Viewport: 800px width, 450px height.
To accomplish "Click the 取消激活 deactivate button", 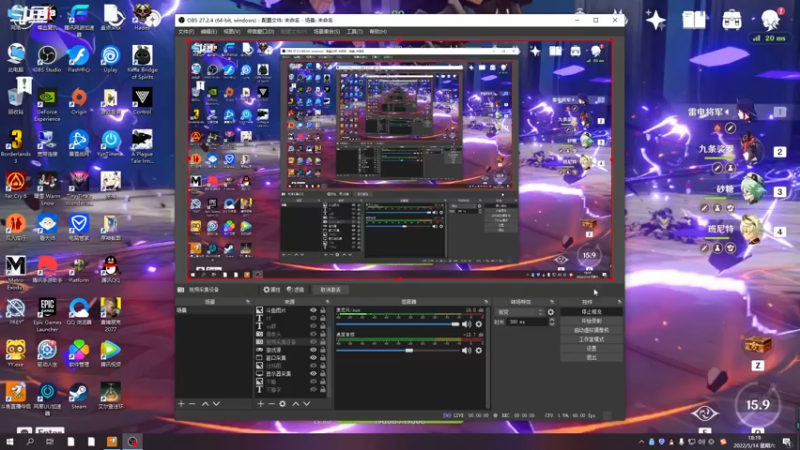I will tap(330, 290).
